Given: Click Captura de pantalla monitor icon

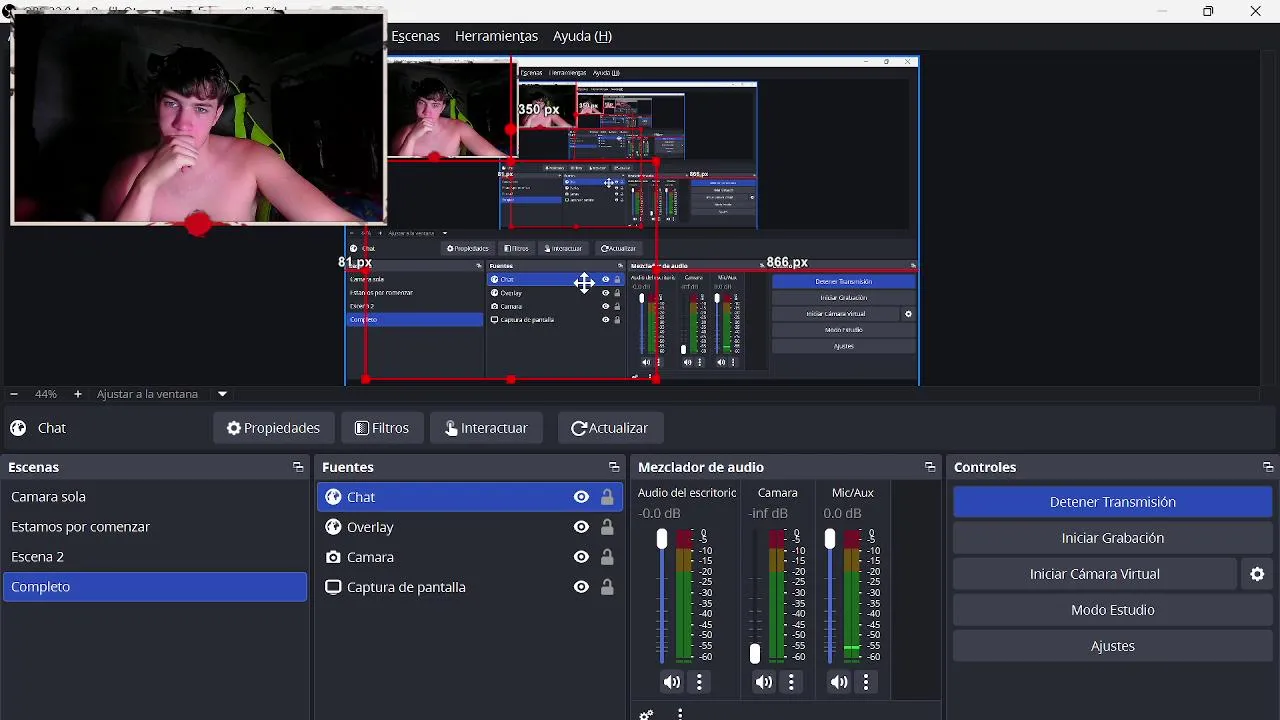Looking at the screenshot, I should [333, 587].
